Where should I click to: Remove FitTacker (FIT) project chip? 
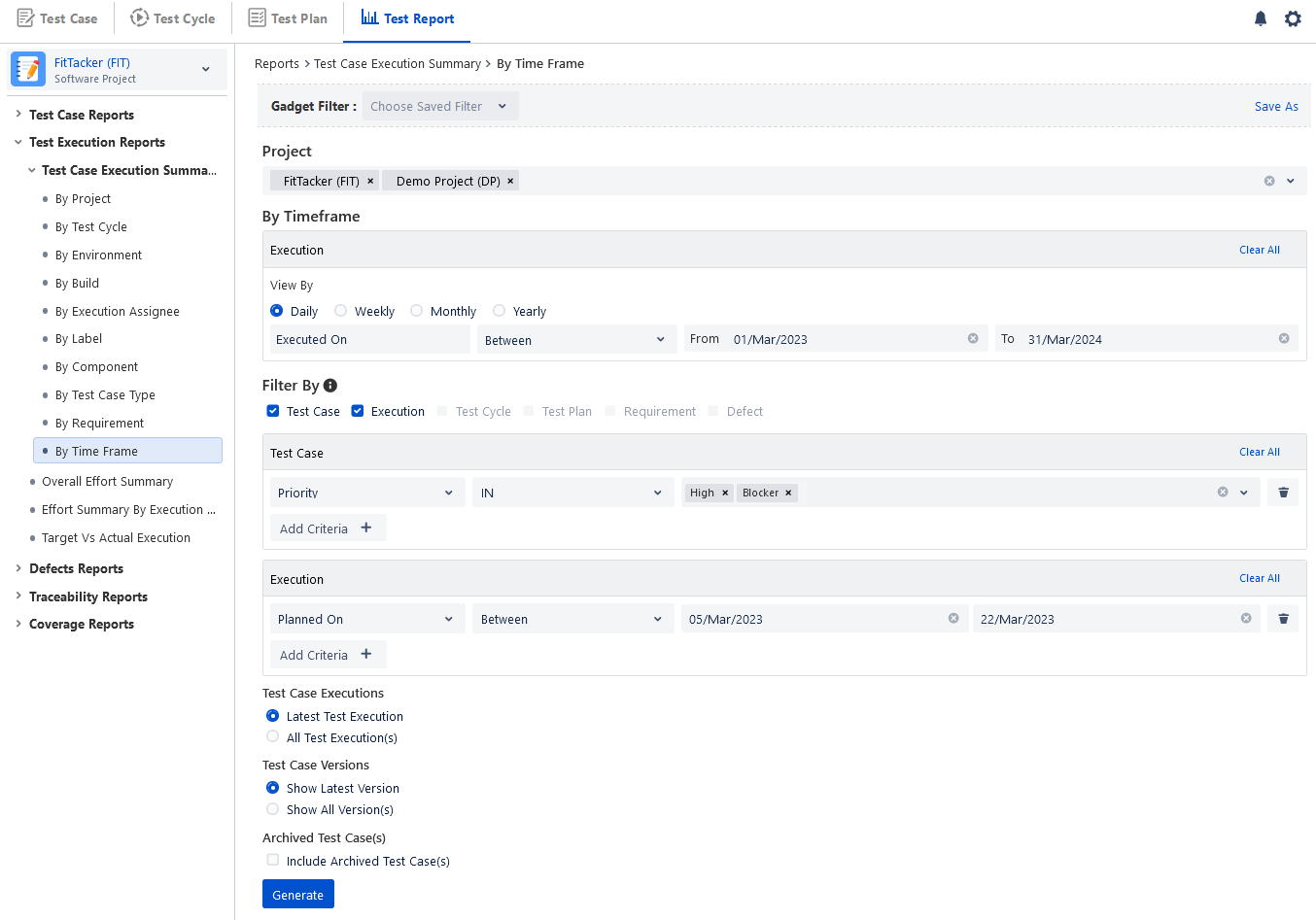(x=370, y=181)
